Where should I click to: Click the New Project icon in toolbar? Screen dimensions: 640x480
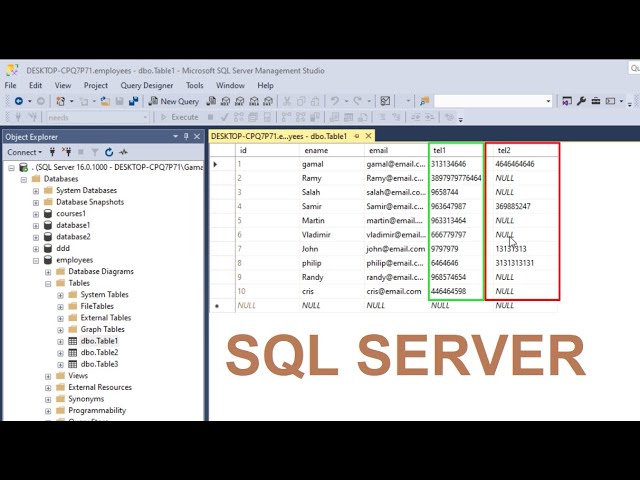60,101
